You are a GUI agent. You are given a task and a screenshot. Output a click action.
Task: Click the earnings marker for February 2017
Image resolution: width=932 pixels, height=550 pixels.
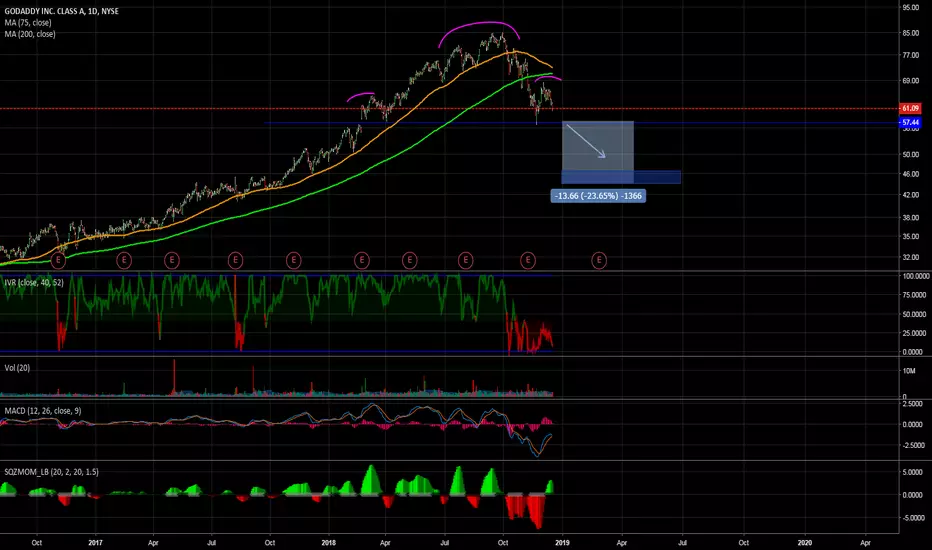tap(124, 260)
